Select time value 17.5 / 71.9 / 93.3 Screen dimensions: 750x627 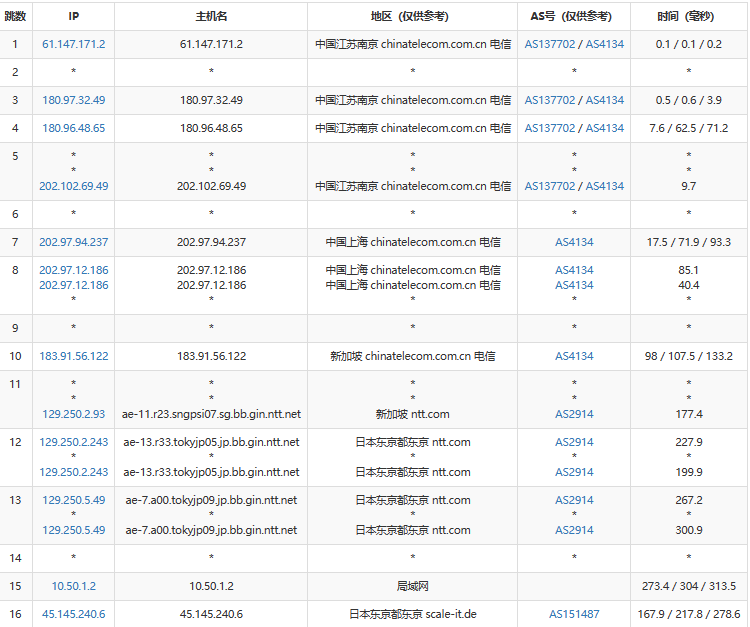(x=689, y=242)
